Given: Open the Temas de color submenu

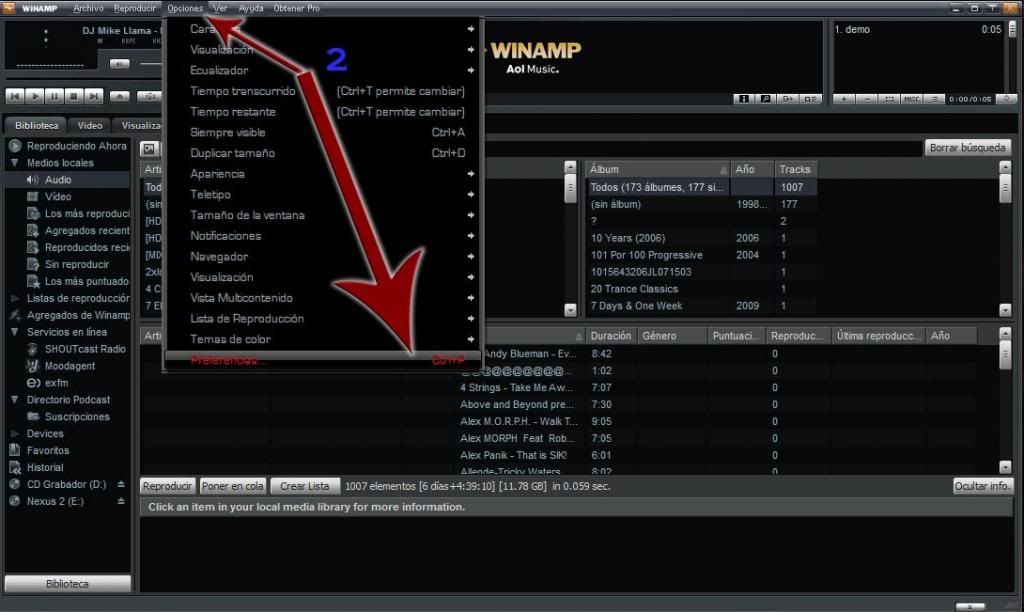Looking at the screenshot, I should [325, 340].
